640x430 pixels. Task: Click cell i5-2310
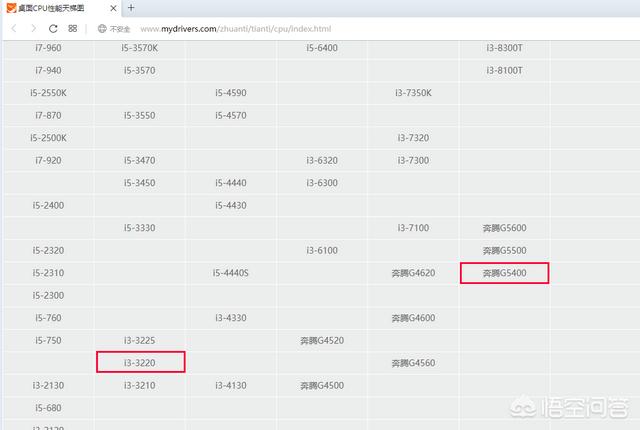pos(48,273)
